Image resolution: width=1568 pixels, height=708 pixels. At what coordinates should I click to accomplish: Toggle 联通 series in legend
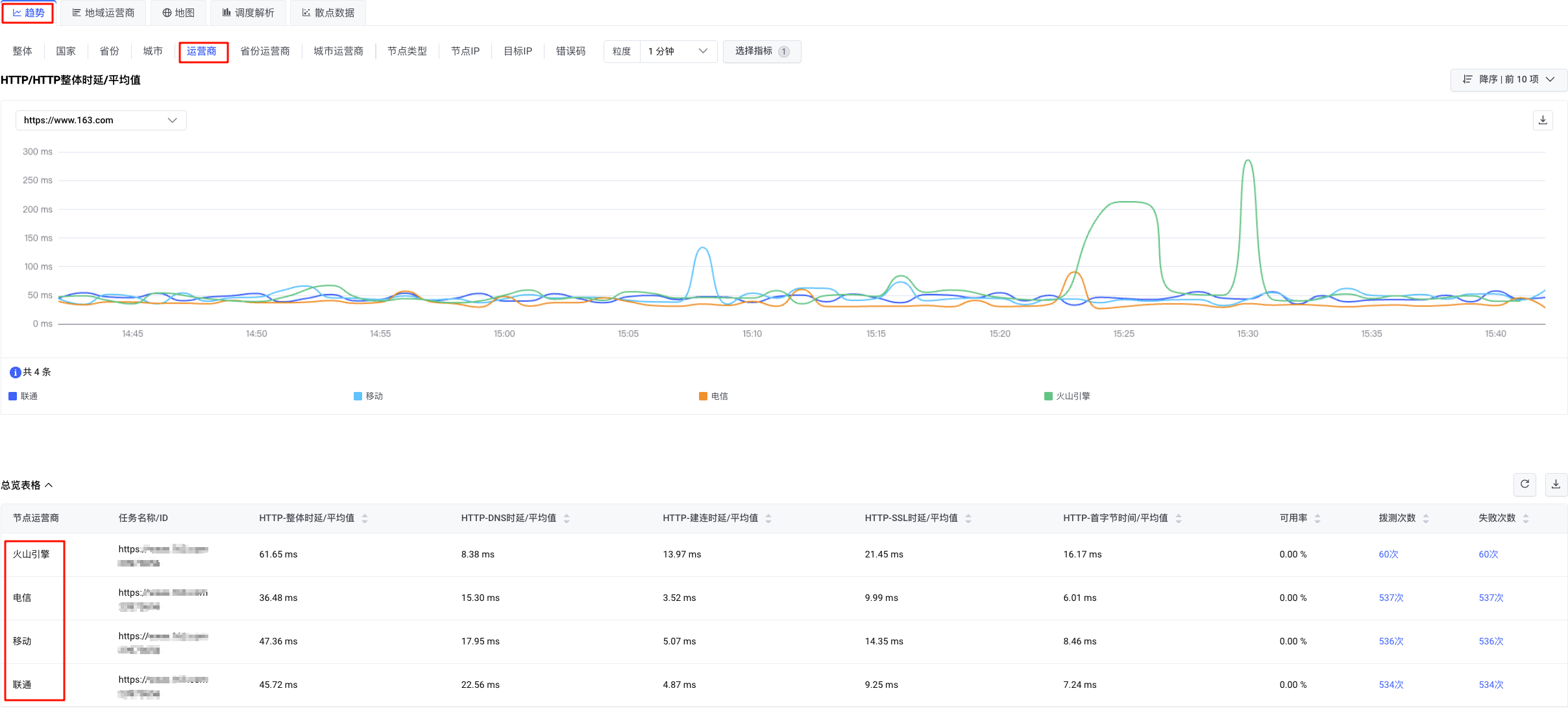tap(23, 397)
